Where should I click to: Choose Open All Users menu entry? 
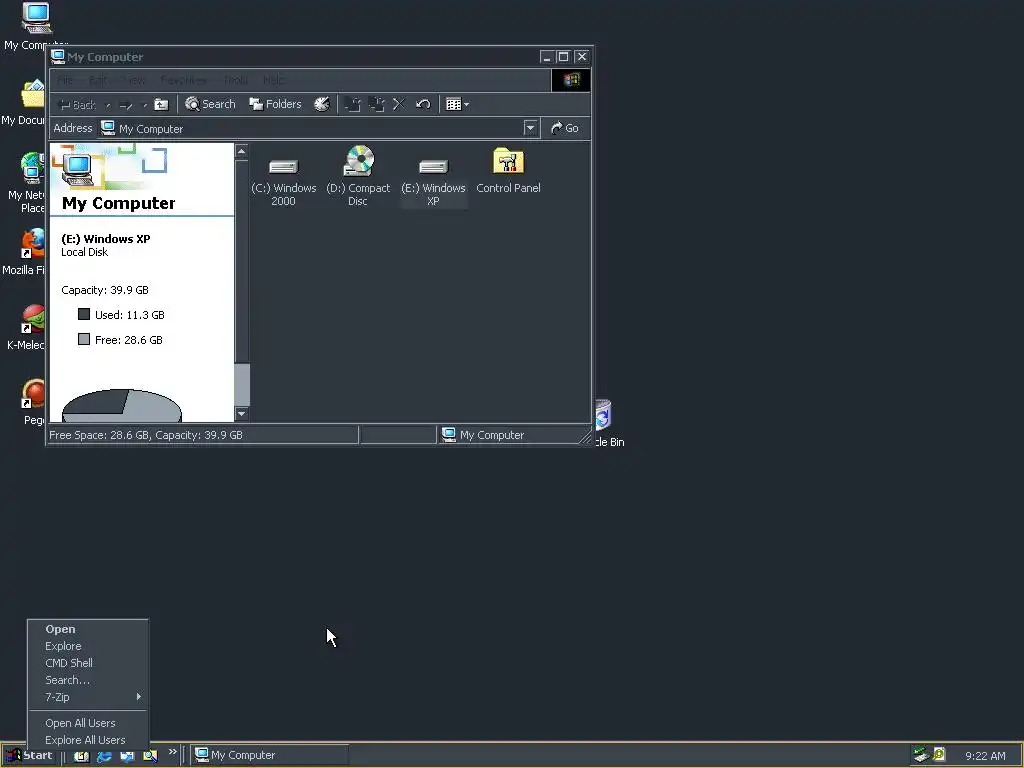[88, 723]
